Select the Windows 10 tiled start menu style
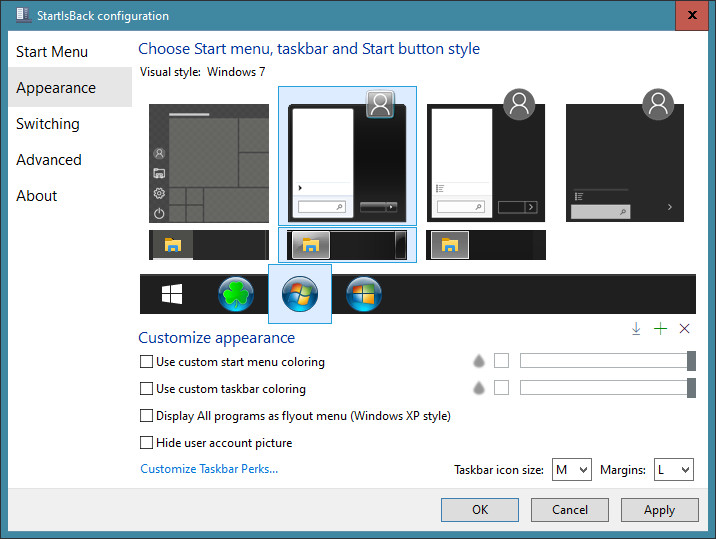The image size is (716, 539). 209,163
